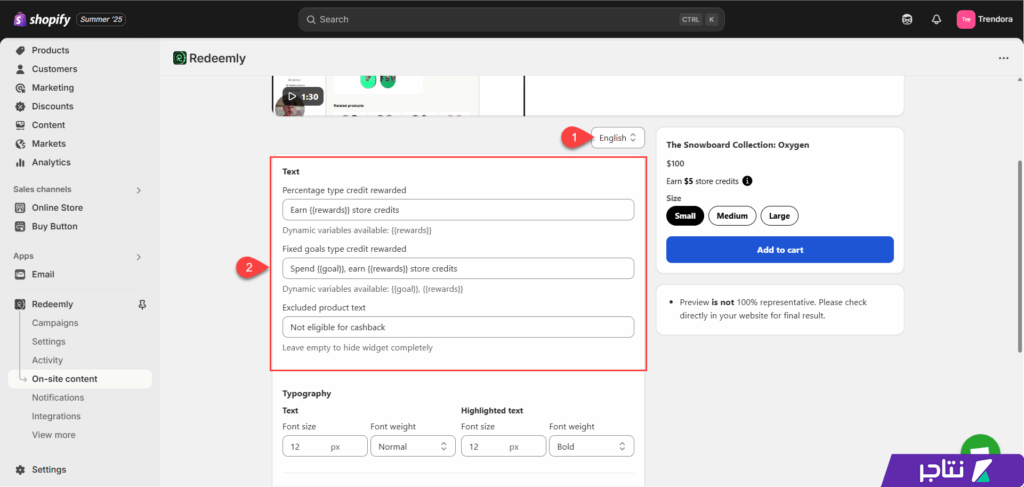Viewport: 1024px width, 487px height.
Task: Click the Text font size field
Action: pyautogui.click(x=325, y=447)
